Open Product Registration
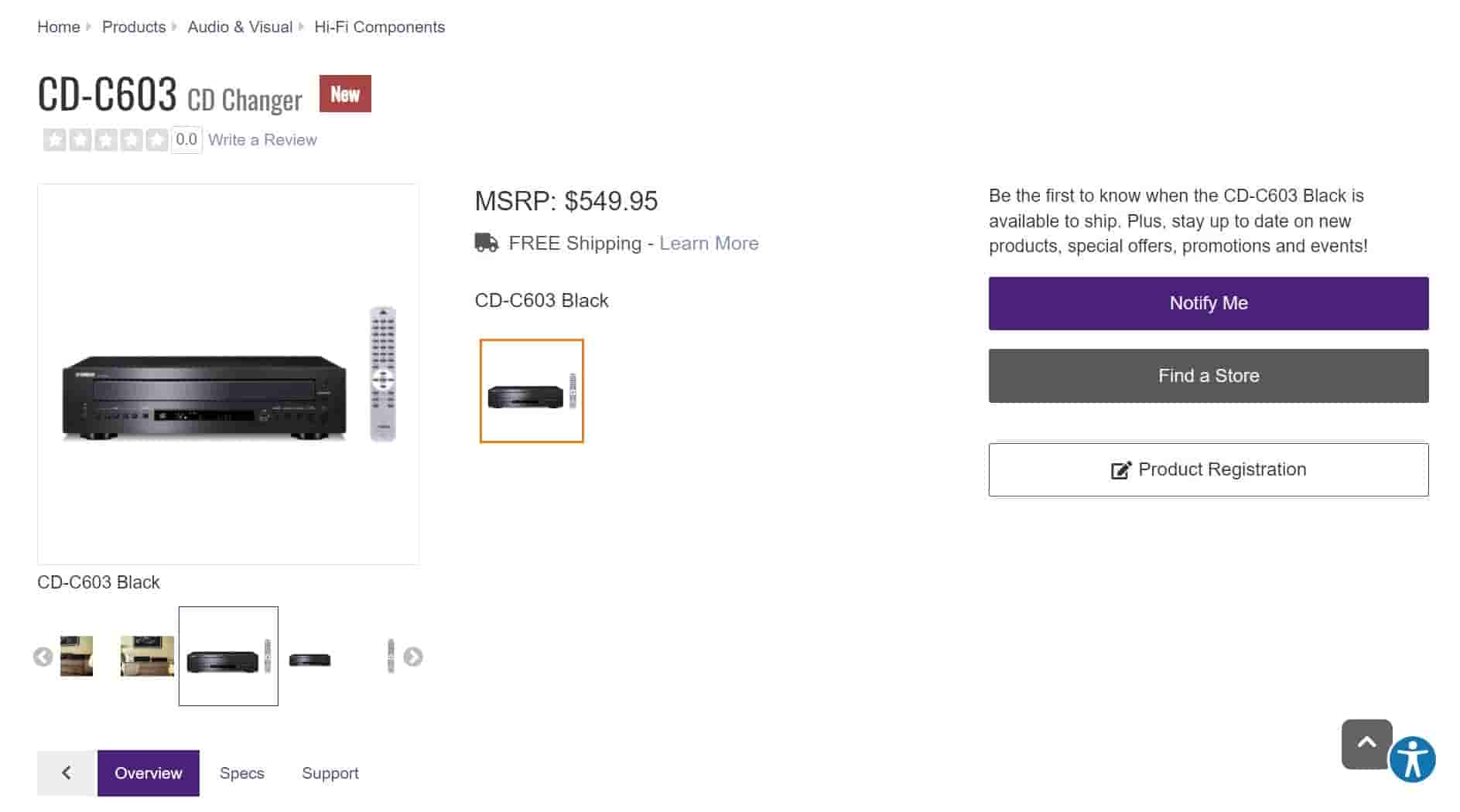This screenshot has height=812, width=1460. pyautogui.click(x=1208, y=469)
